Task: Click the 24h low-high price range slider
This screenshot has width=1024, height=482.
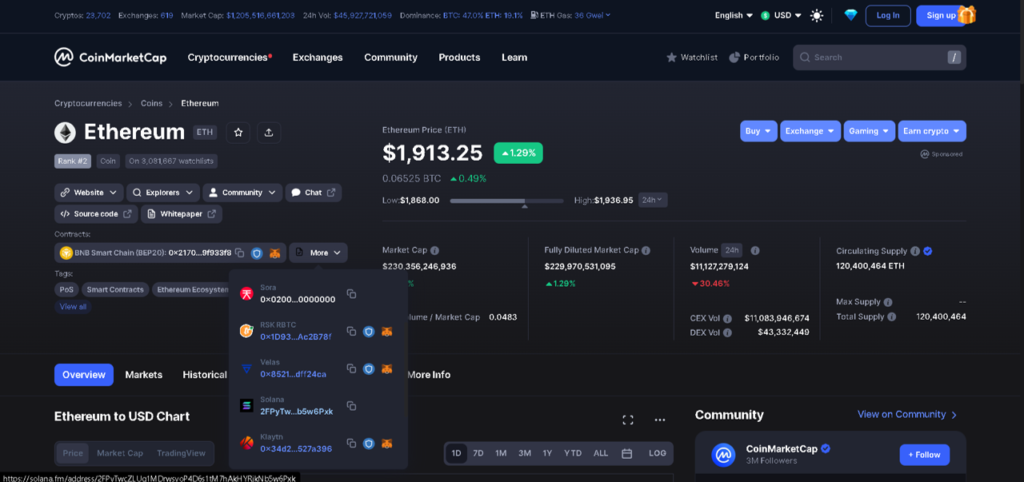Action: tap(507, 201)
